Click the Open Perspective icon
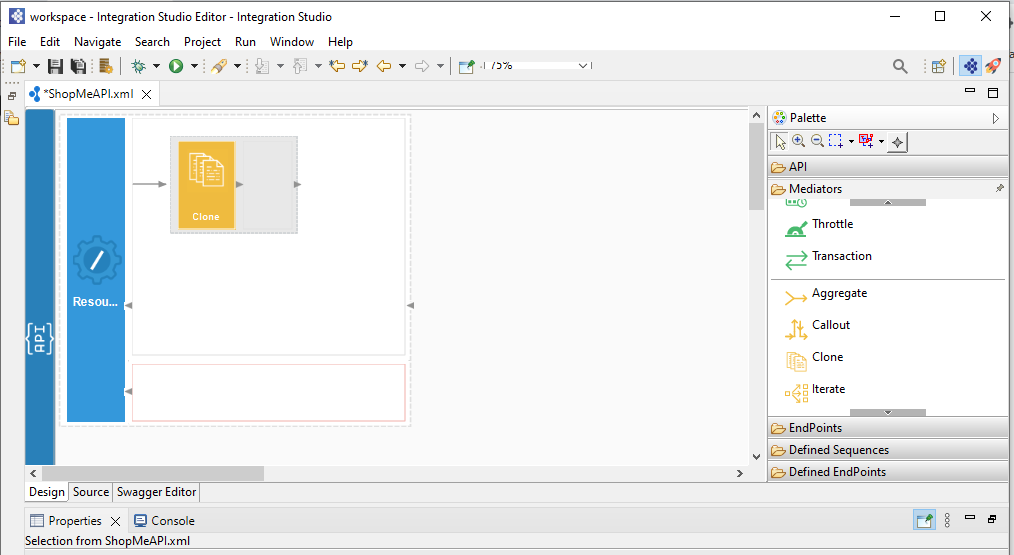The image size is (1014, 555). coord(938,66)
